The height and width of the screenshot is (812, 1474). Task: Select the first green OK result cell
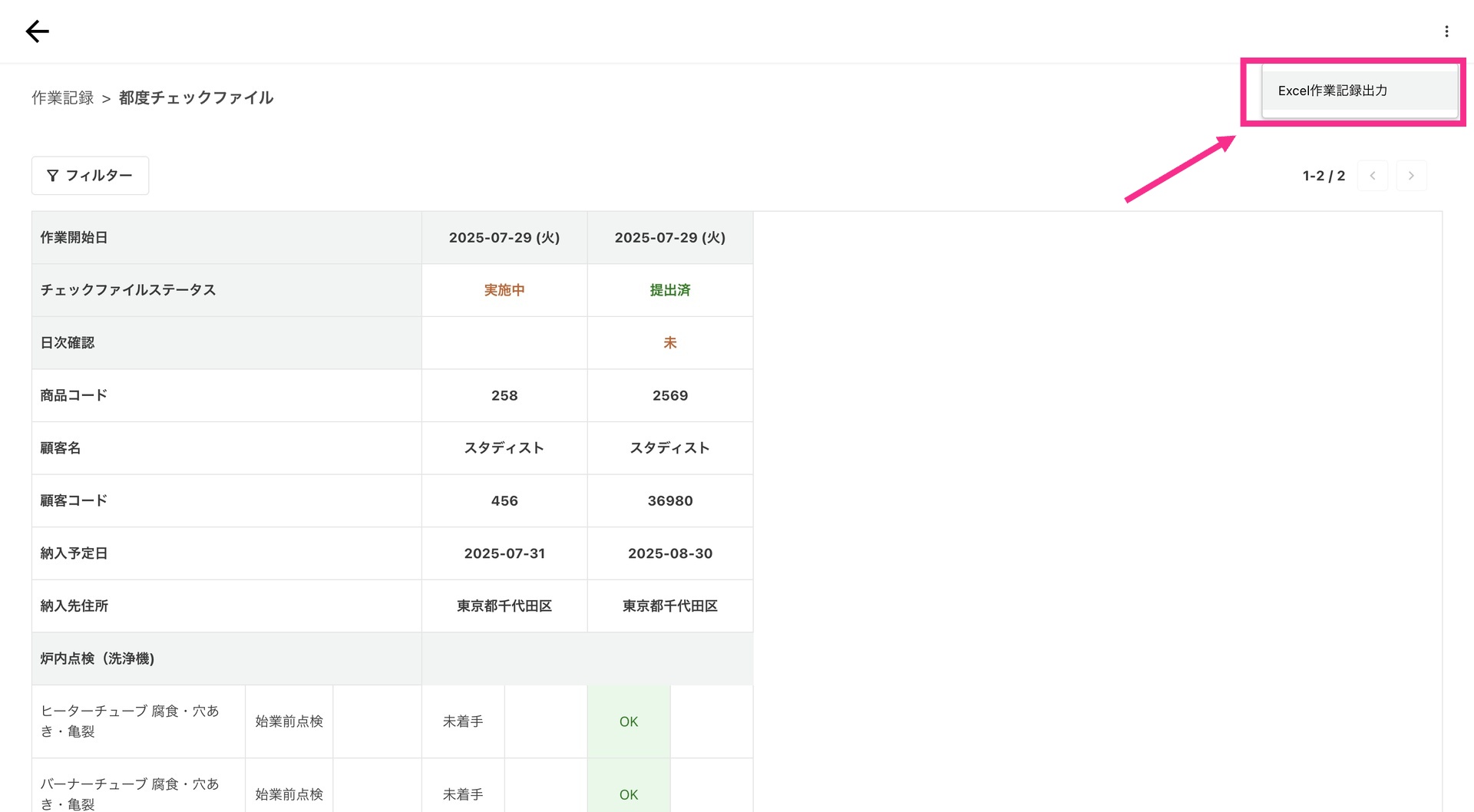click(x=629, y=721)
